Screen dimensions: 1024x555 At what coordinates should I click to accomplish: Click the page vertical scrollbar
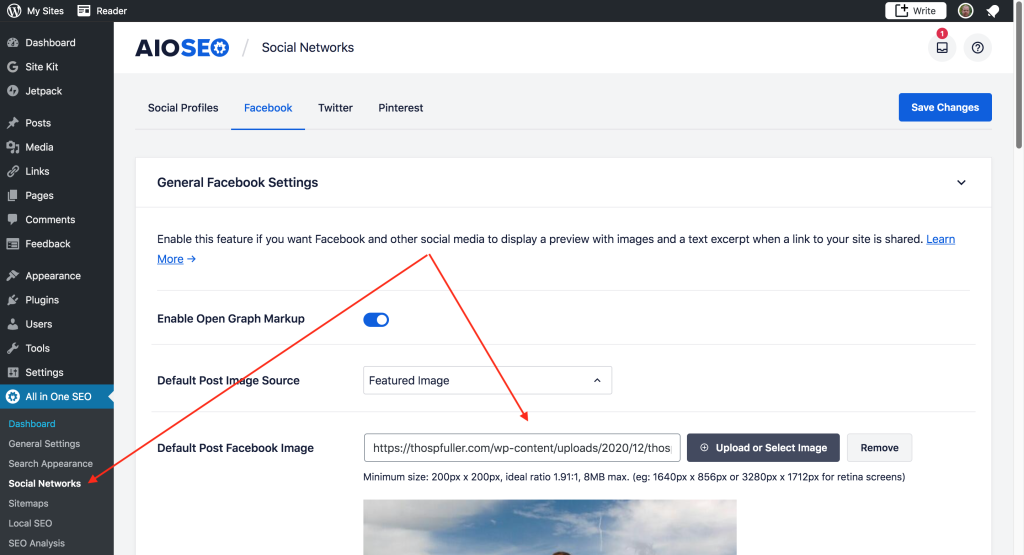point(1019,75)
